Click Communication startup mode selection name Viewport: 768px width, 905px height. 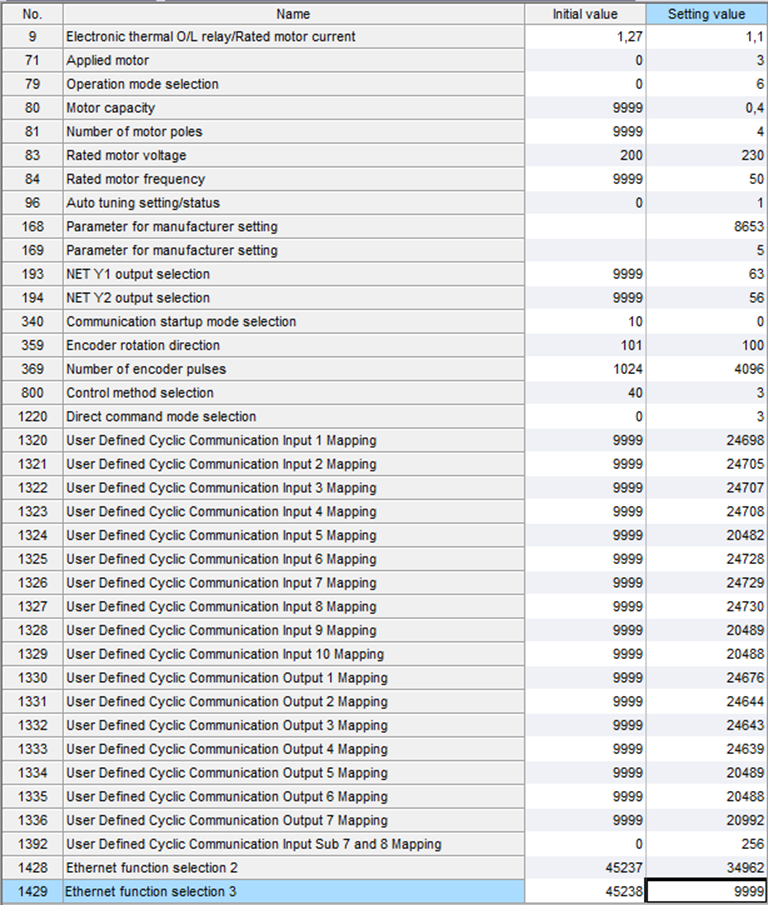click(293, 321)
